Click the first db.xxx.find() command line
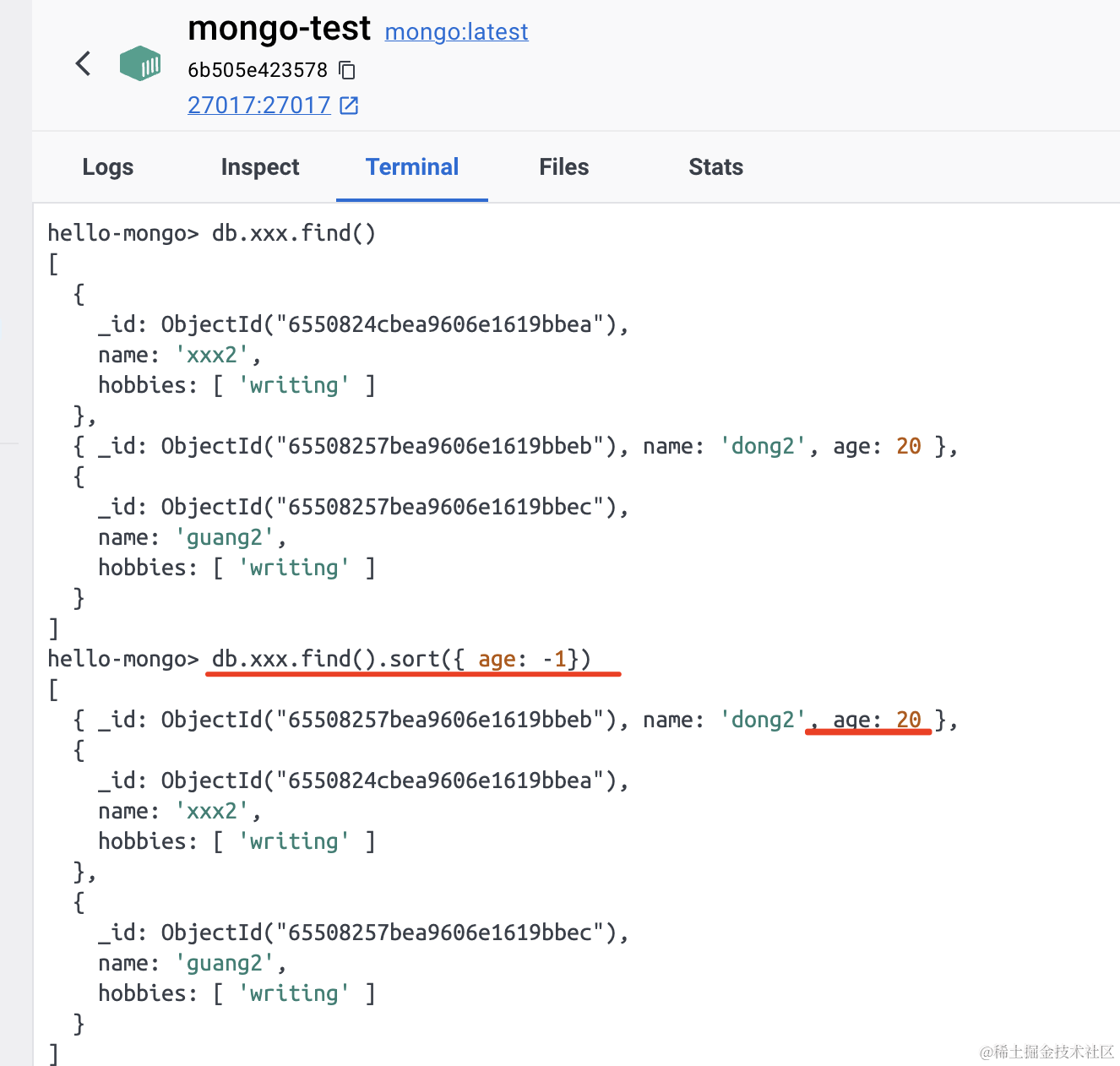Image resolution: width=1120 pixels, height=1066 pixels. tap(293, 233)
